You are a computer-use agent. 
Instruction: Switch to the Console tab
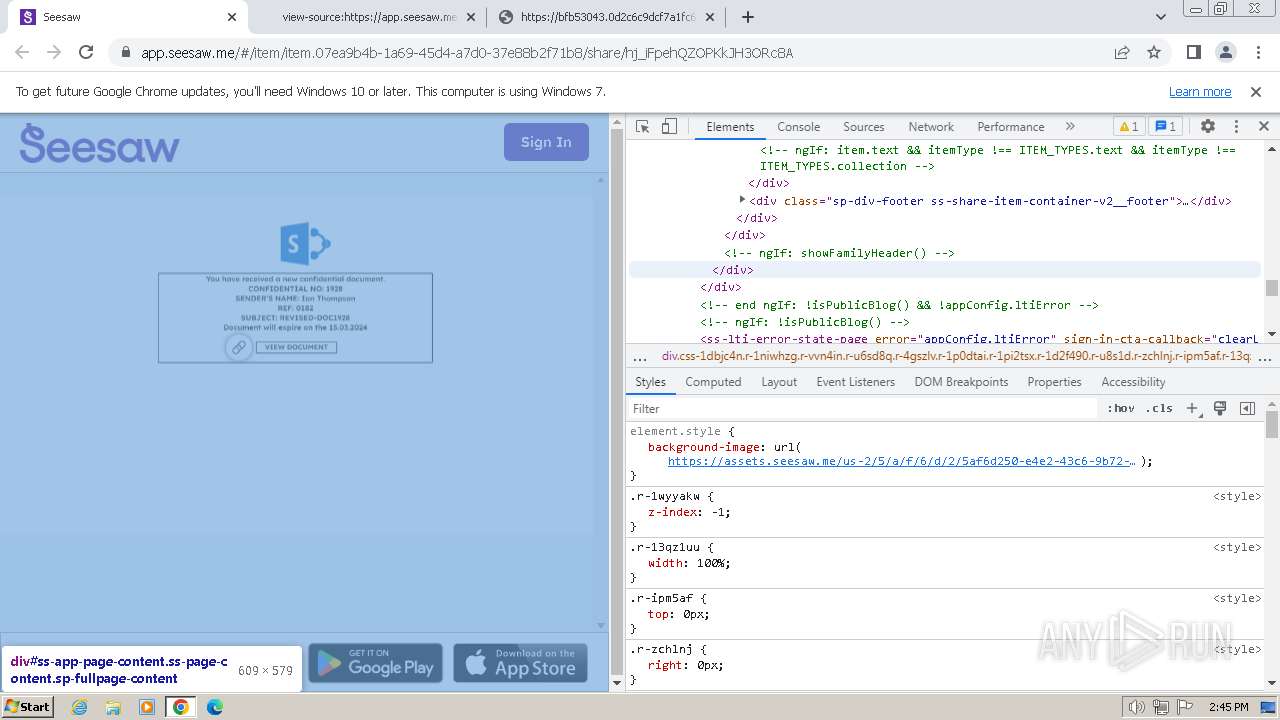click(x=799, y=127)
